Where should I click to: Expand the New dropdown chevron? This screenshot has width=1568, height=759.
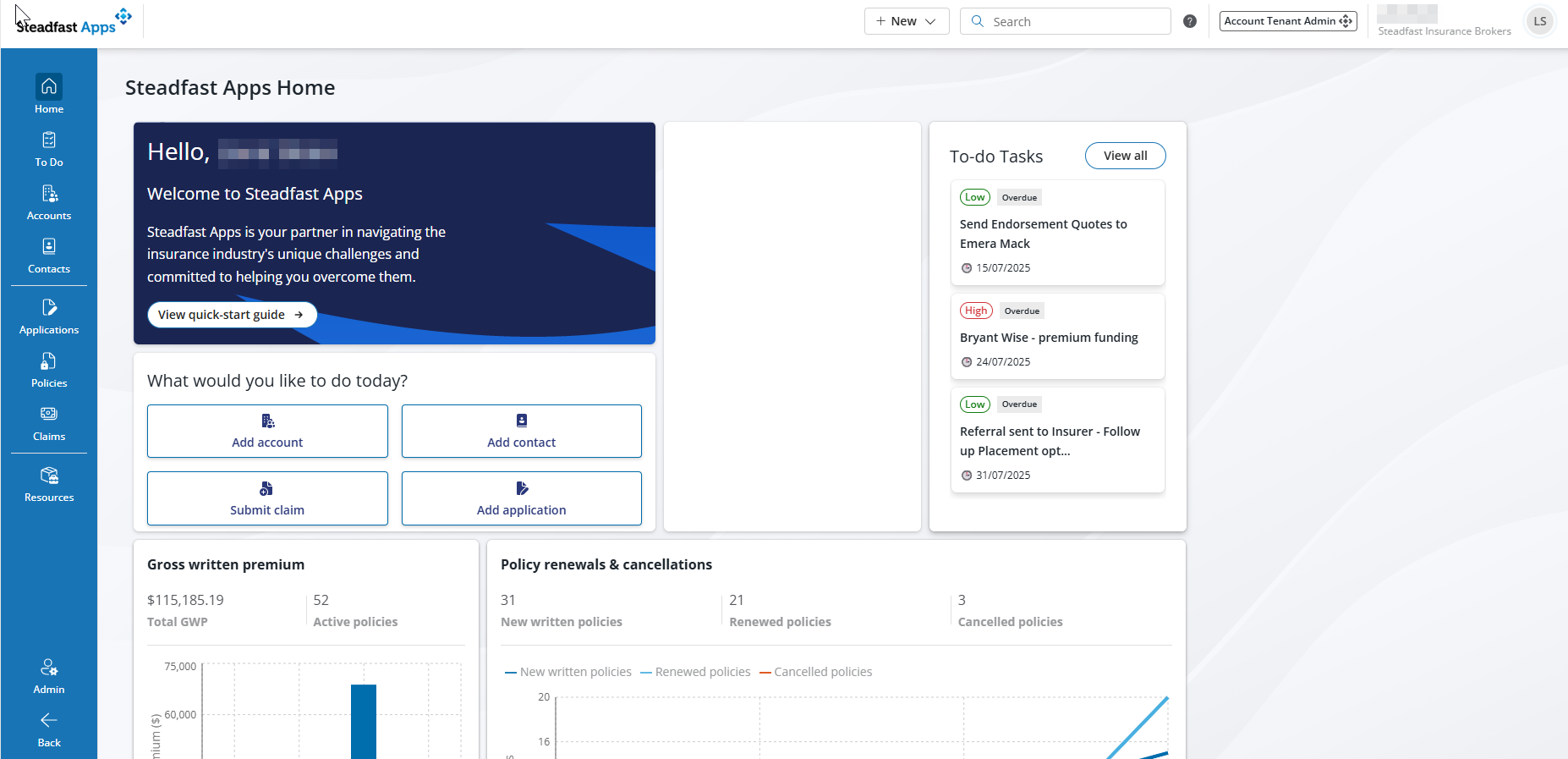(x=930, y=21)
